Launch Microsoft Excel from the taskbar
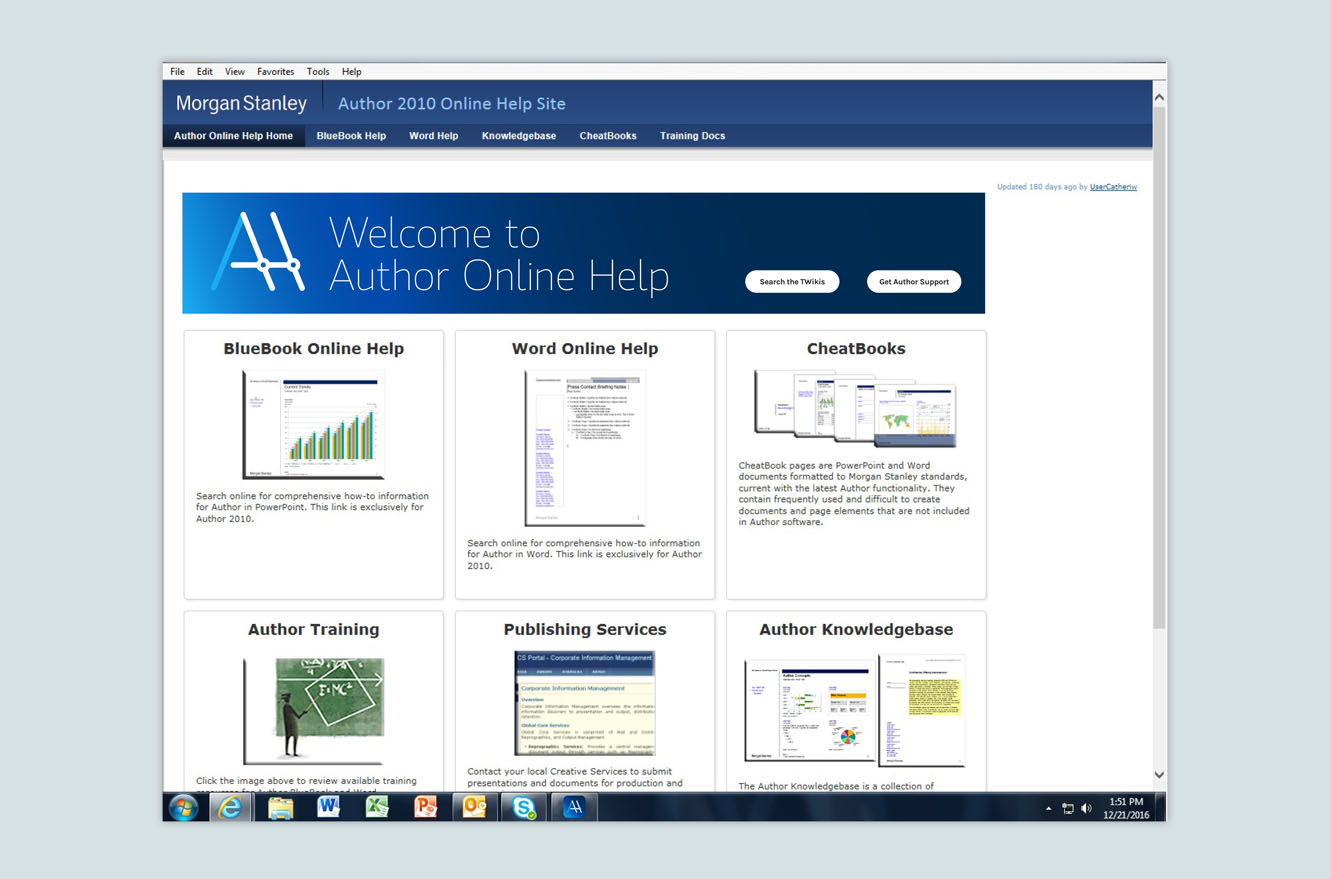The height and width of the screenshot is (879, 1331). click(x=377, y=807)
